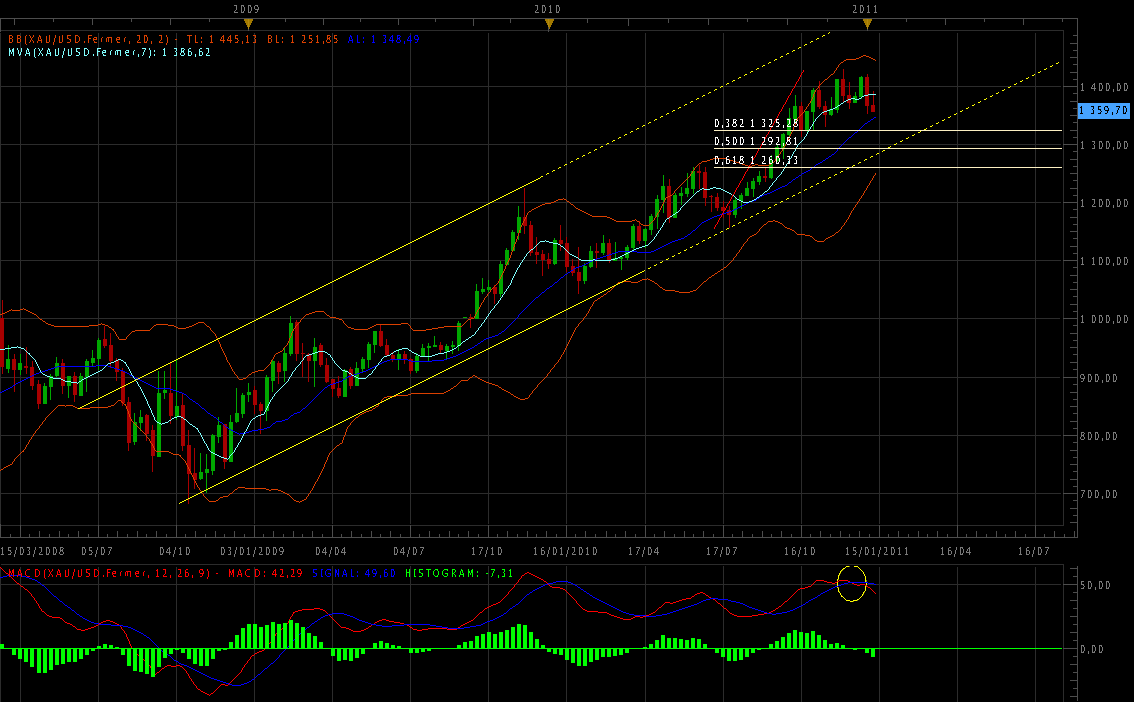Click the yellow circle annotation on MACD
Viewport: 1134px width, 702px height.
pos(851,583)
